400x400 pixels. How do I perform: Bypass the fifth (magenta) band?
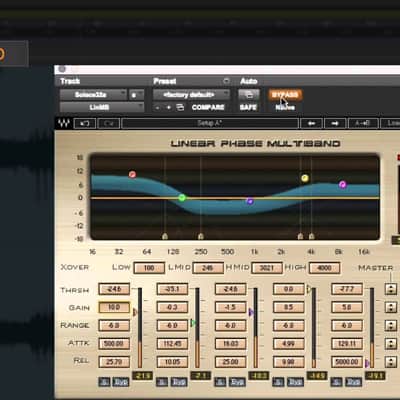(x=353, y=382)
